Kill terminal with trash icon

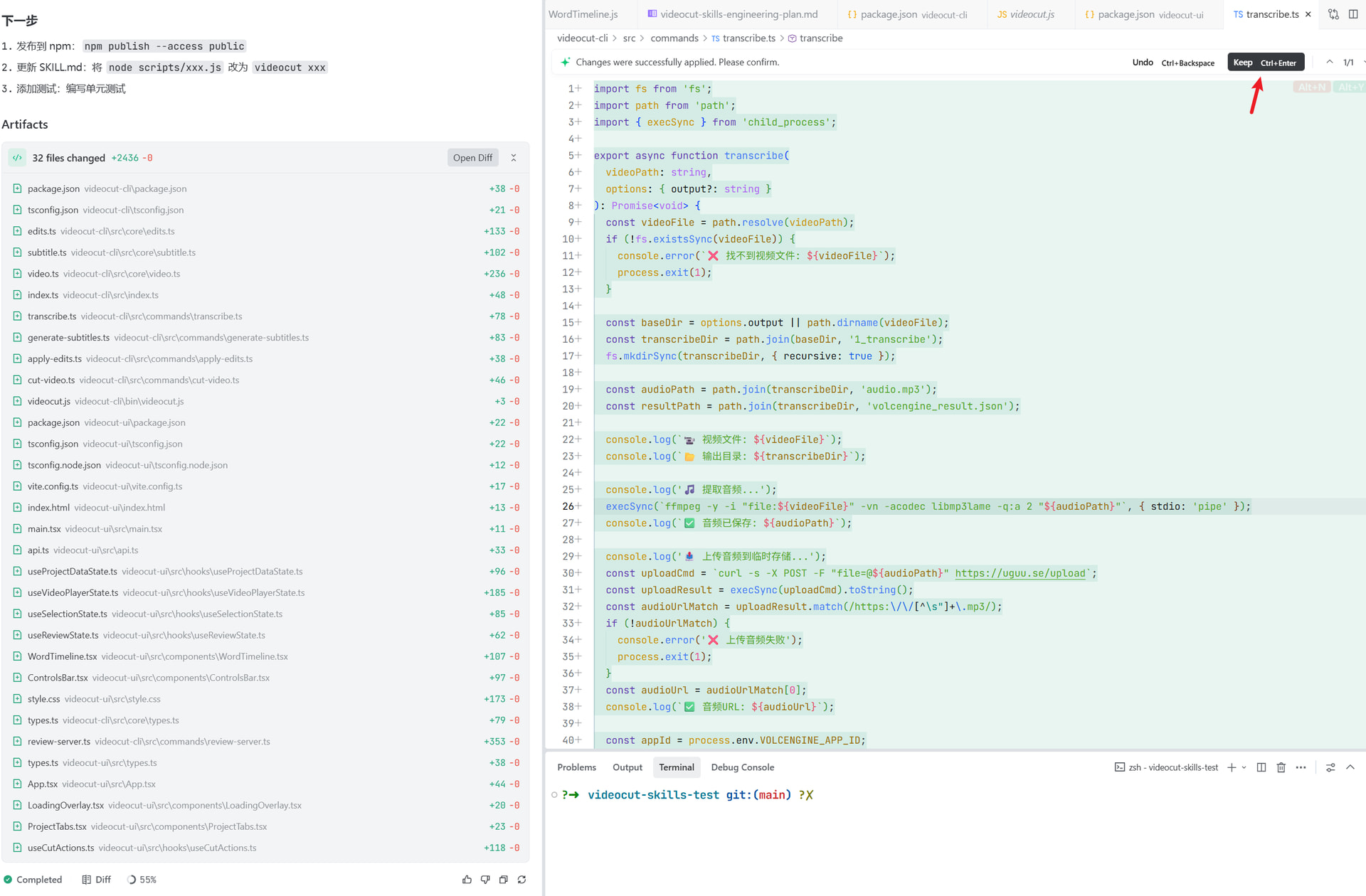tap(1281, 767)
